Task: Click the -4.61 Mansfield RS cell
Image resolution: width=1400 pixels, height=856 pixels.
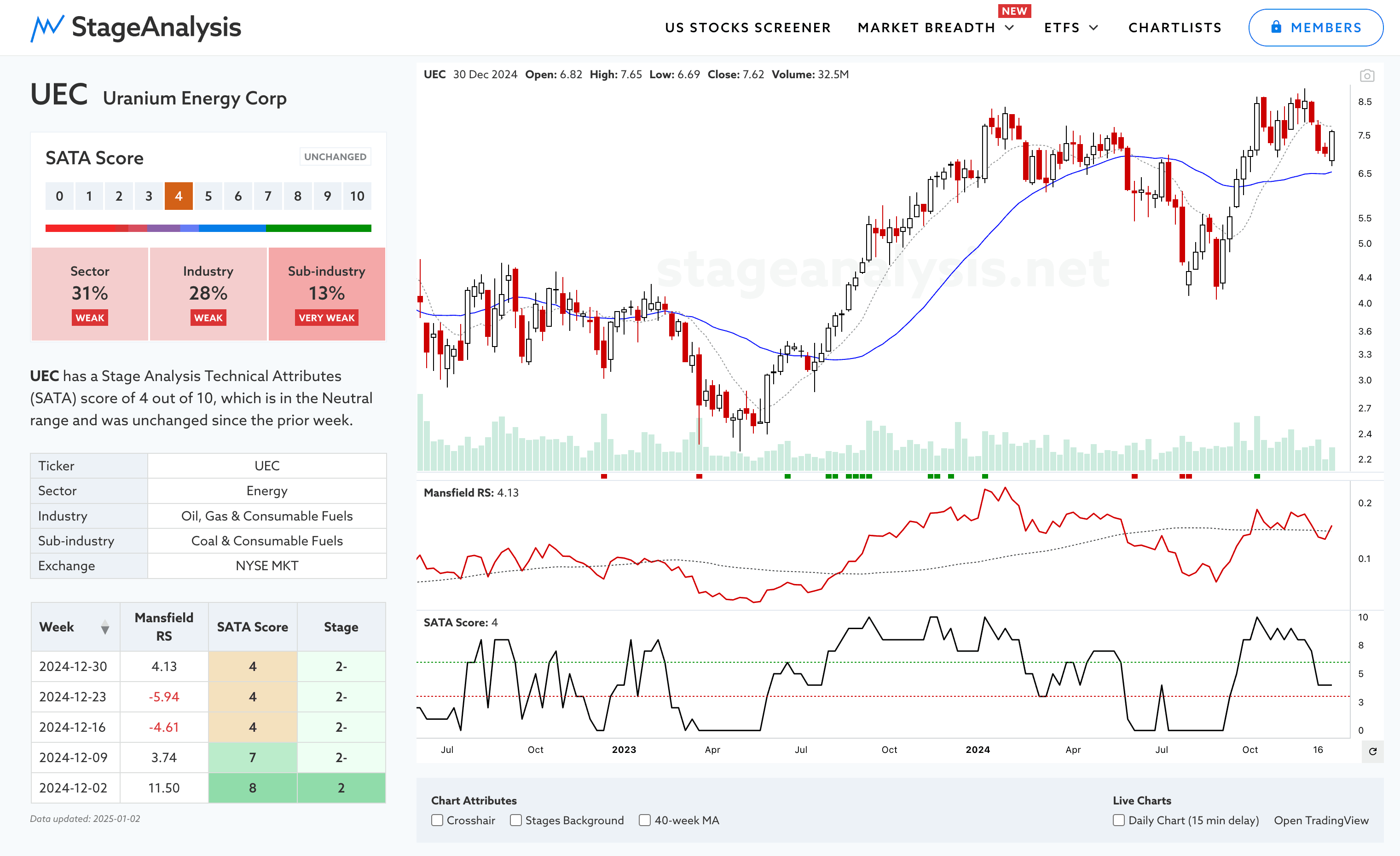Action: (164, 727)
